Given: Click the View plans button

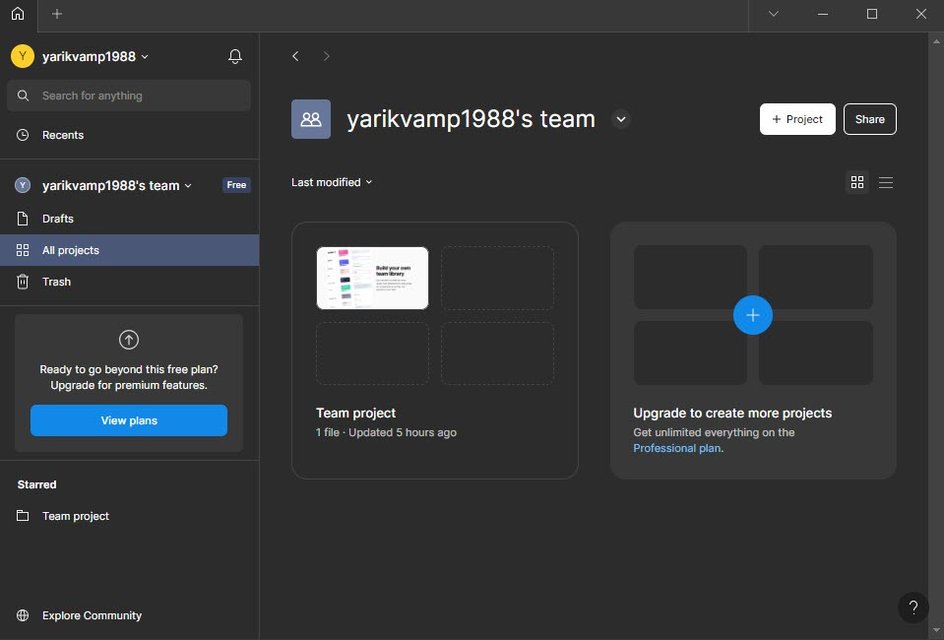Looking at the screenshot, I should click(129, 420).
